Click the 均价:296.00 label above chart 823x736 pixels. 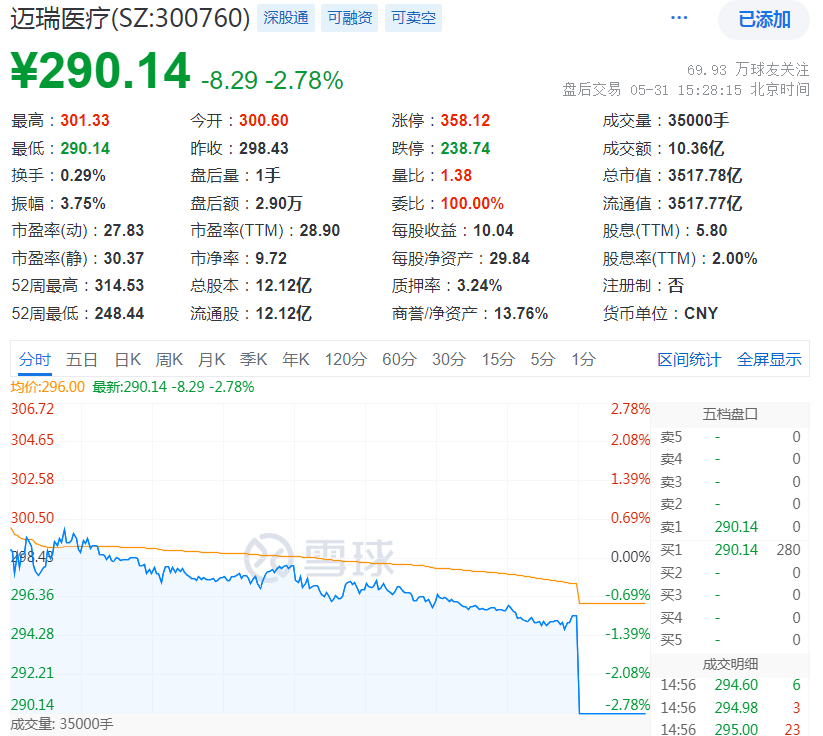(x=47, y=387)
